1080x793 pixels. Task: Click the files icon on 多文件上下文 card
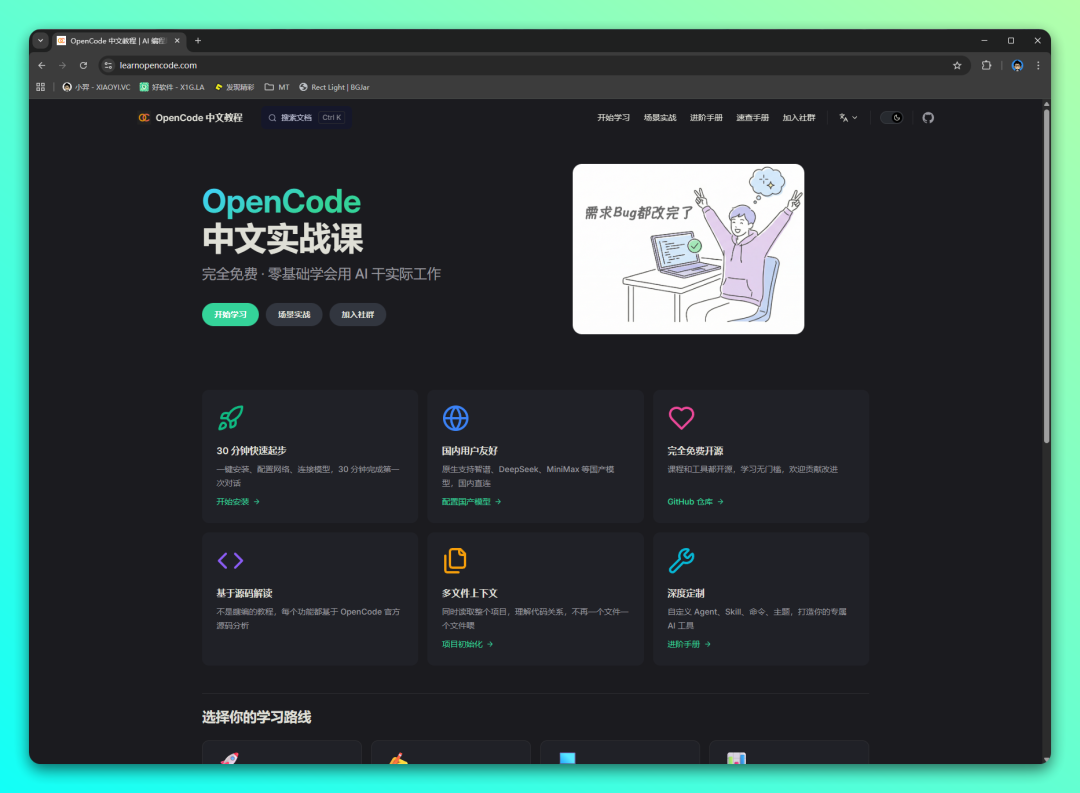coord(455,560)
